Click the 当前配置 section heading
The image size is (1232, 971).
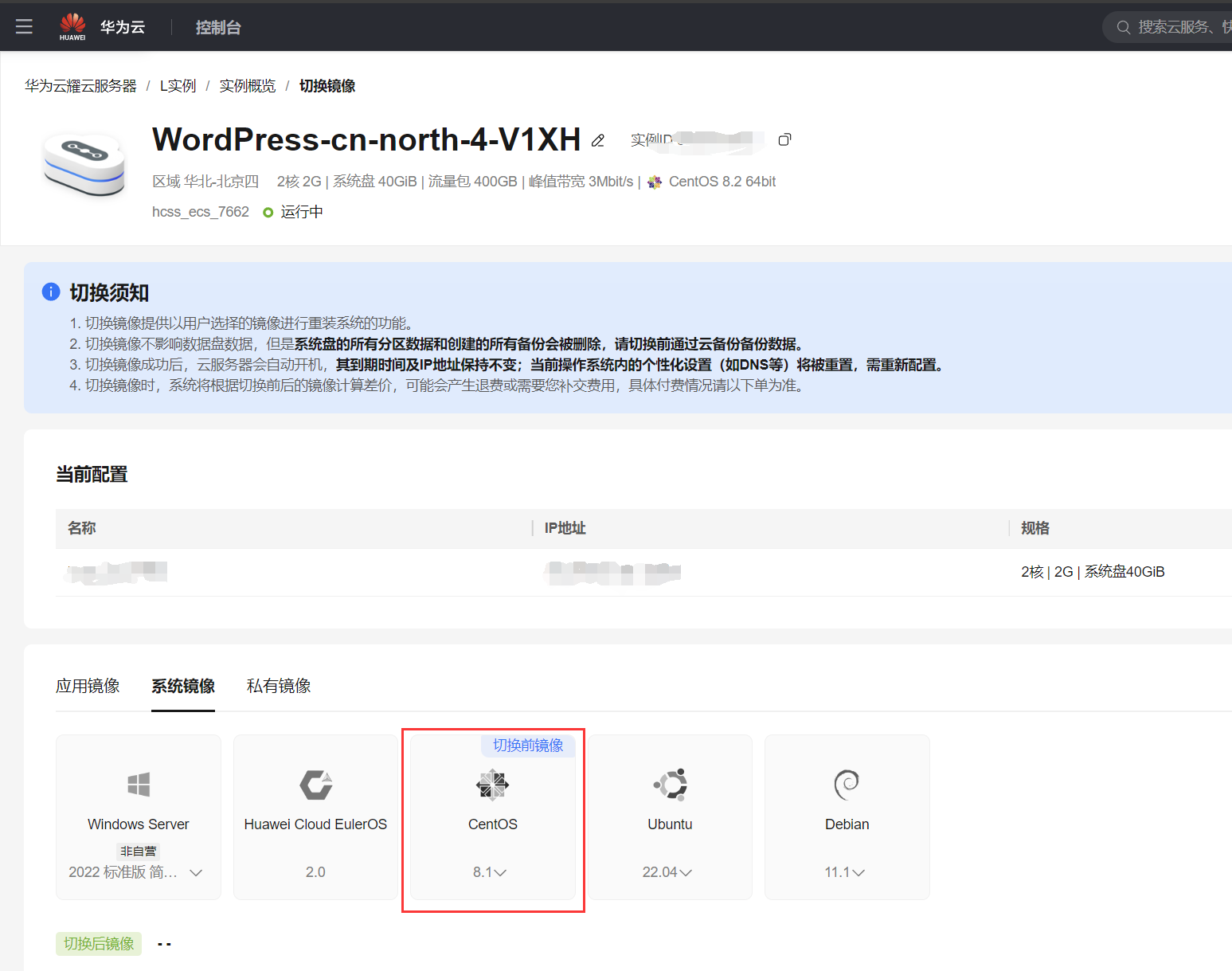pos(92,475)
